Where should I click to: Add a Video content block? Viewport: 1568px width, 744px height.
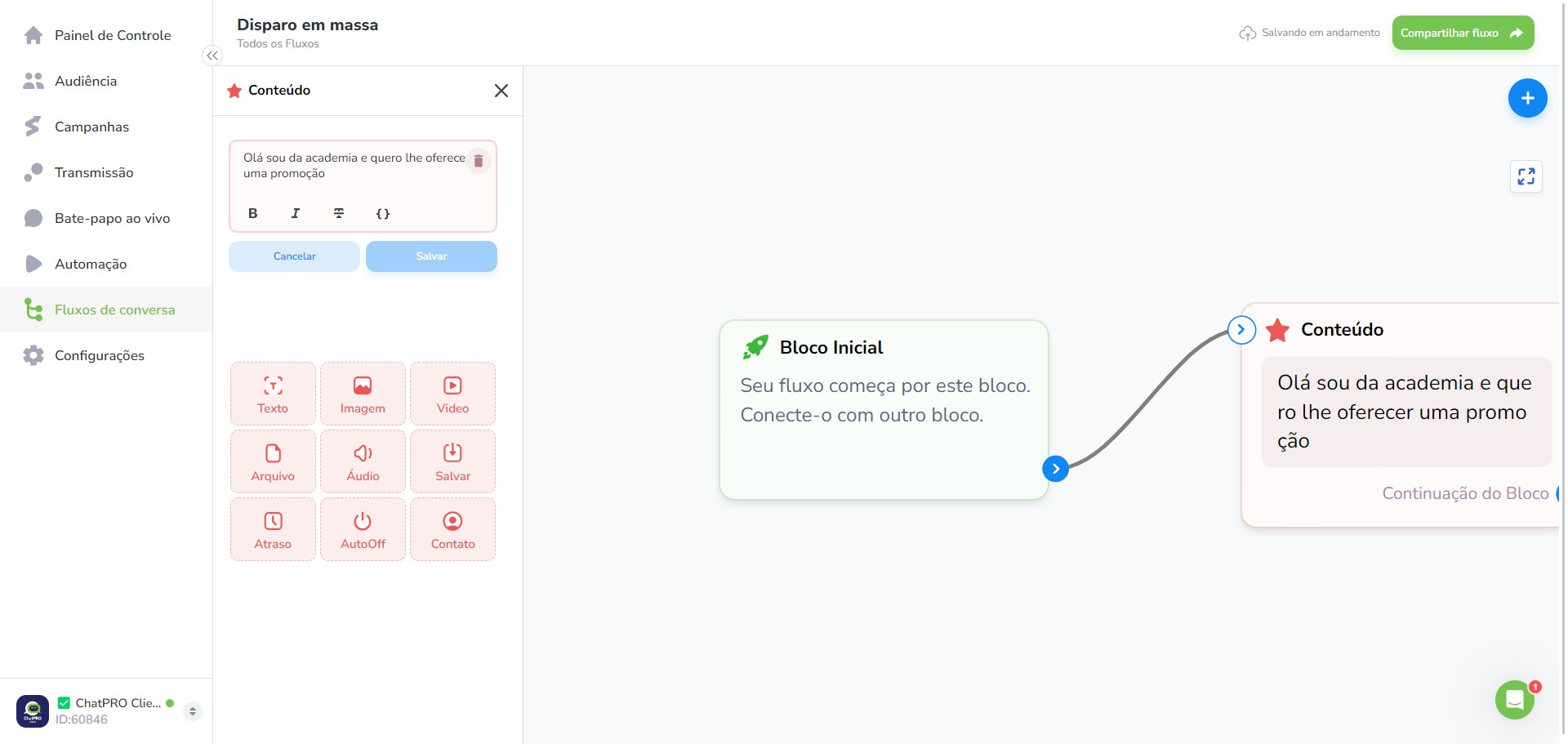[x=452, y=394]
